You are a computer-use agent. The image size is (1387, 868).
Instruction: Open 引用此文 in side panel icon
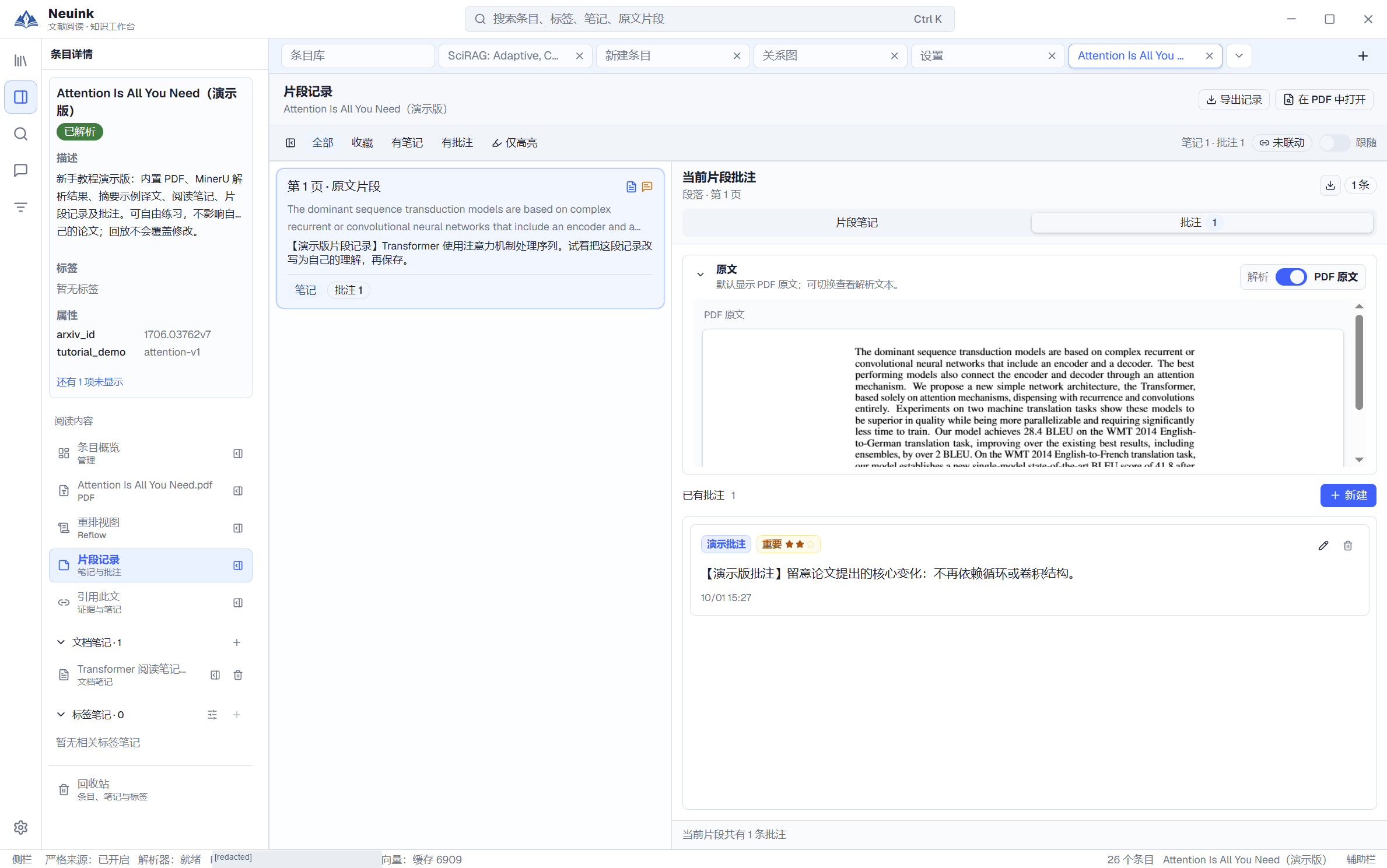[x=238, y=603]
